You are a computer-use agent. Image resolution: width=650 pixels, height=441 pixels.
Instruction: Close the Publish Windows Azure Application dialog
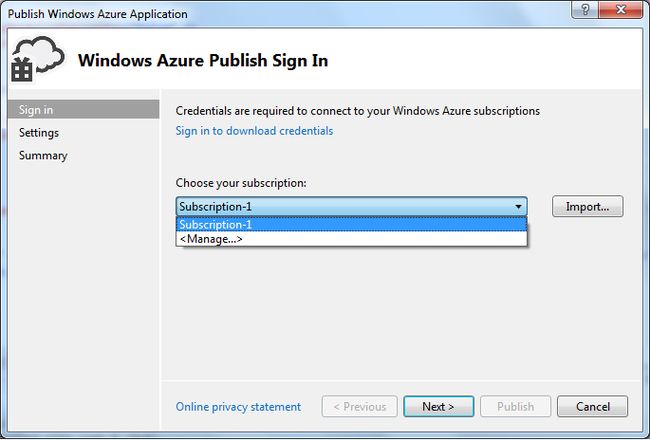621,9
